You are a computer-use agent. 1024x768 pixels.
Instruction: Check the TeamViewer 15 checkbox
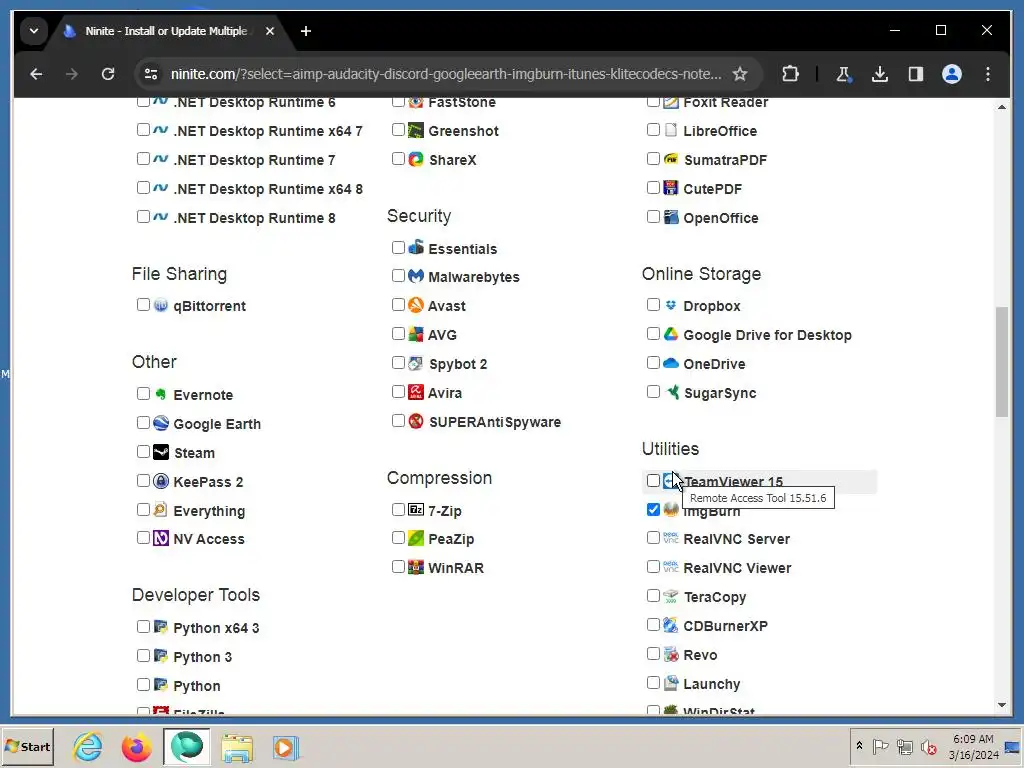pos(653,481)
